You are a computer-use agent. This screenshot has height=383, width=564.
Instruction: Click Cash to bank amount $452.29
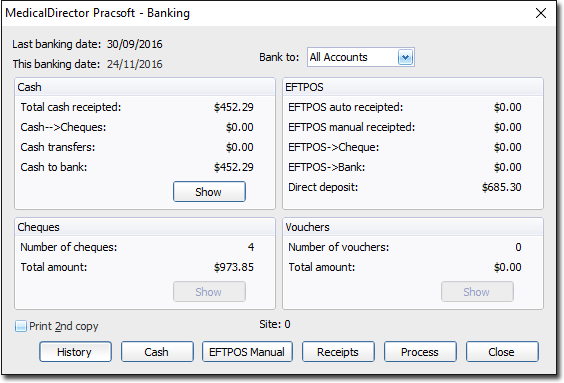233,167
